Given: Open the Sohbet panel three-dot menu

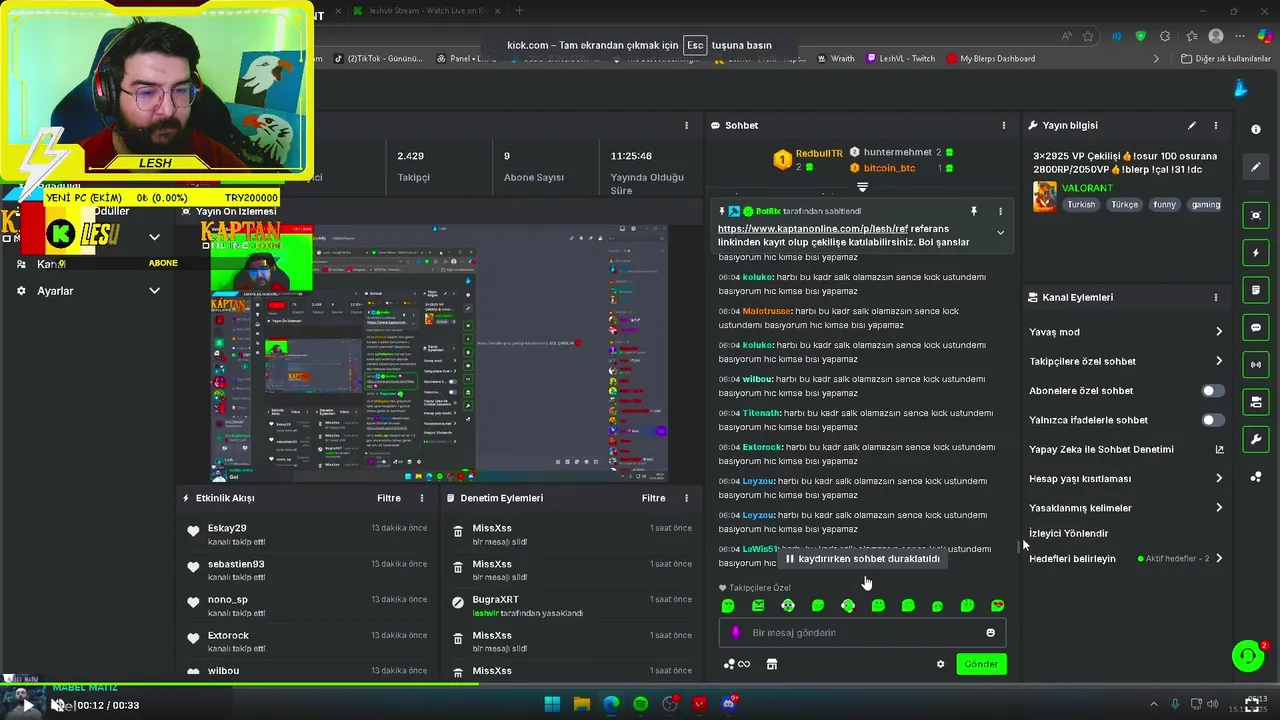Looking at the screenshot, I should [1004, 125].
